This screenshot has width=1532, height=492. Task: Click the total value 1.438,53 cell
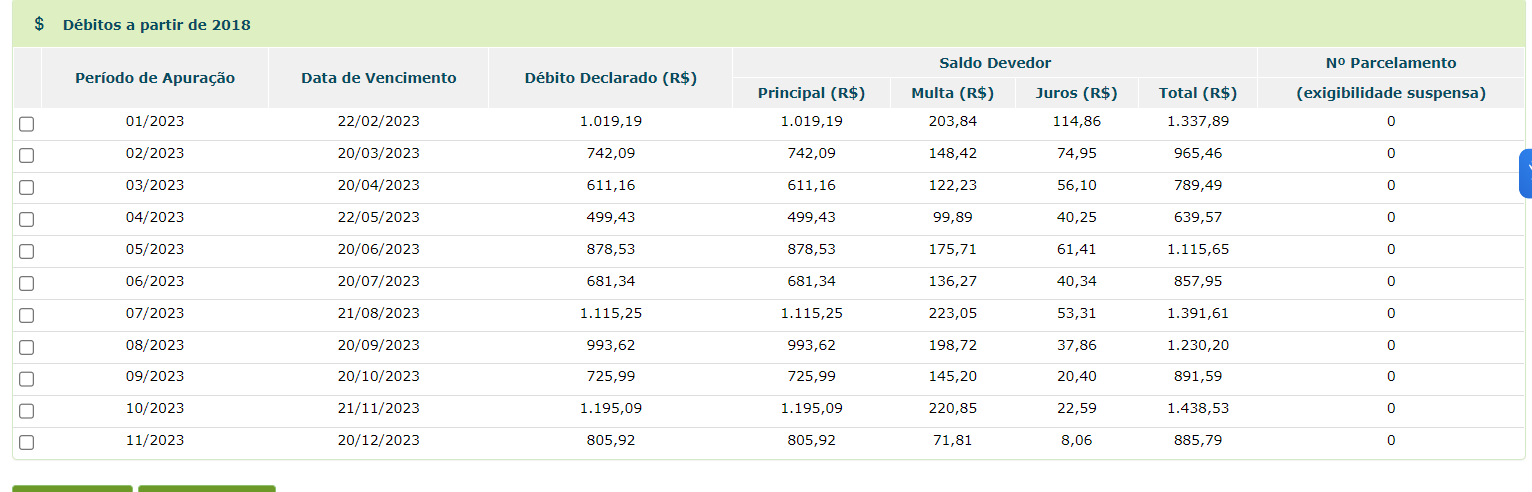tap(1198, 408)
